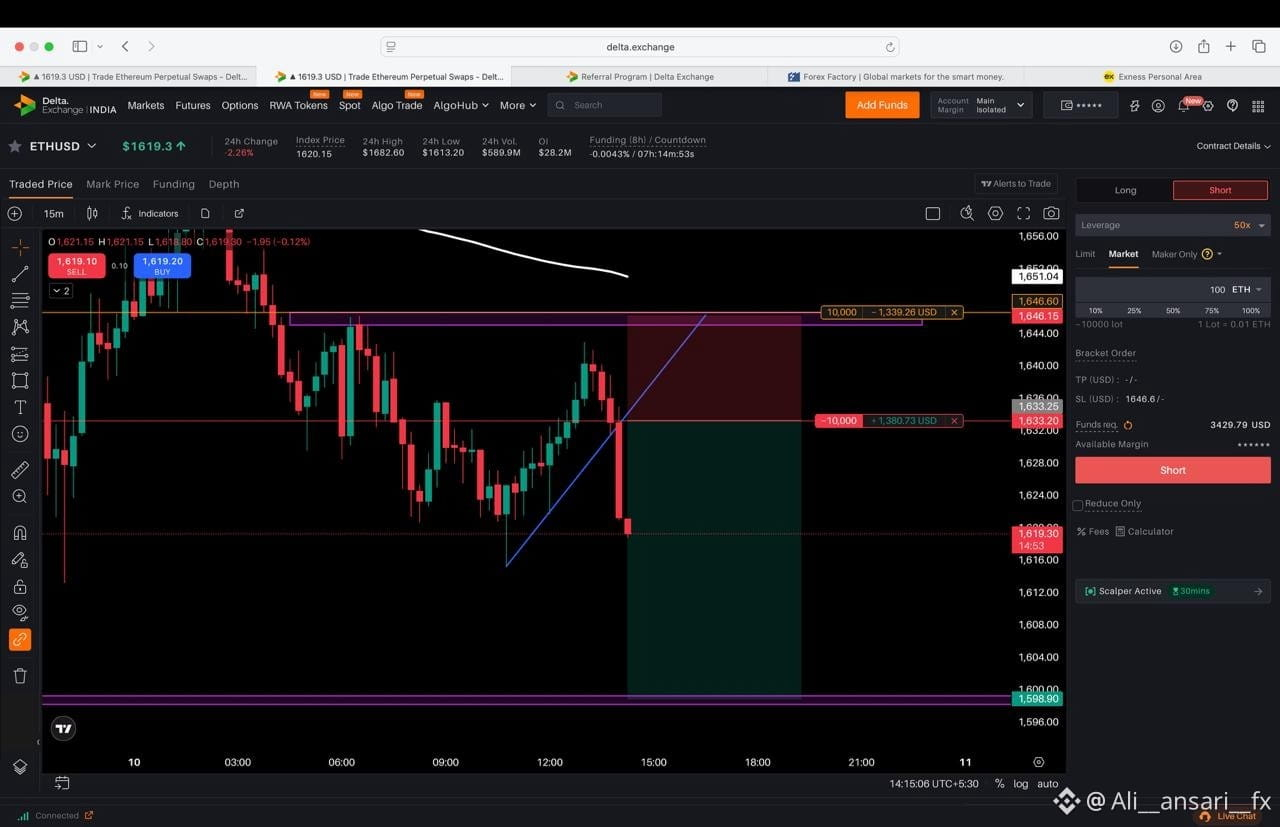Open chart settings hexagon icon
The width and height of the screenshot is (1280, 827).
995,213
